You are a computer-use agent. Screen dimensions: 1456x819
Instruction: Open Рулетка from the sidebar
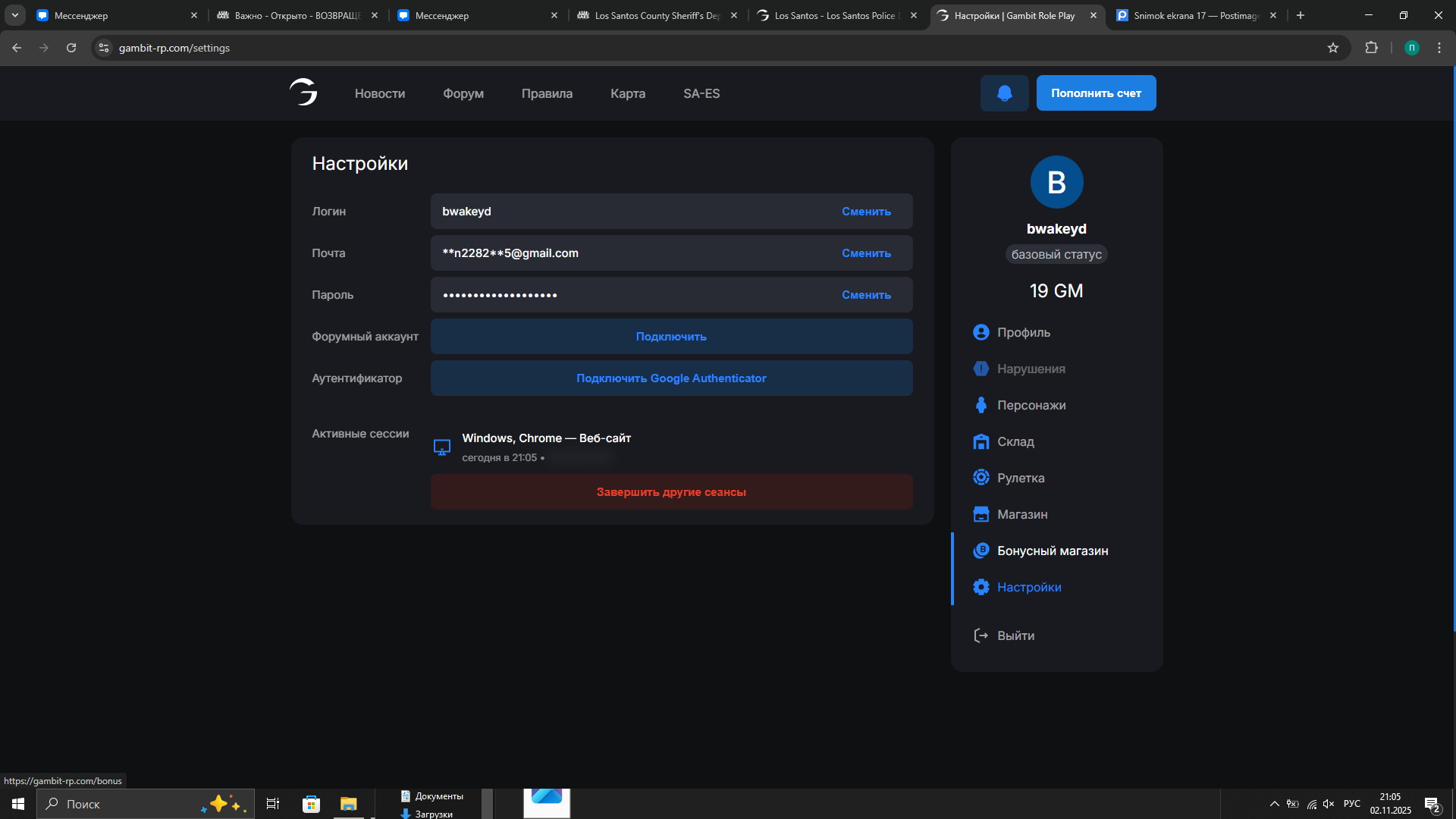coord(1020,478)
